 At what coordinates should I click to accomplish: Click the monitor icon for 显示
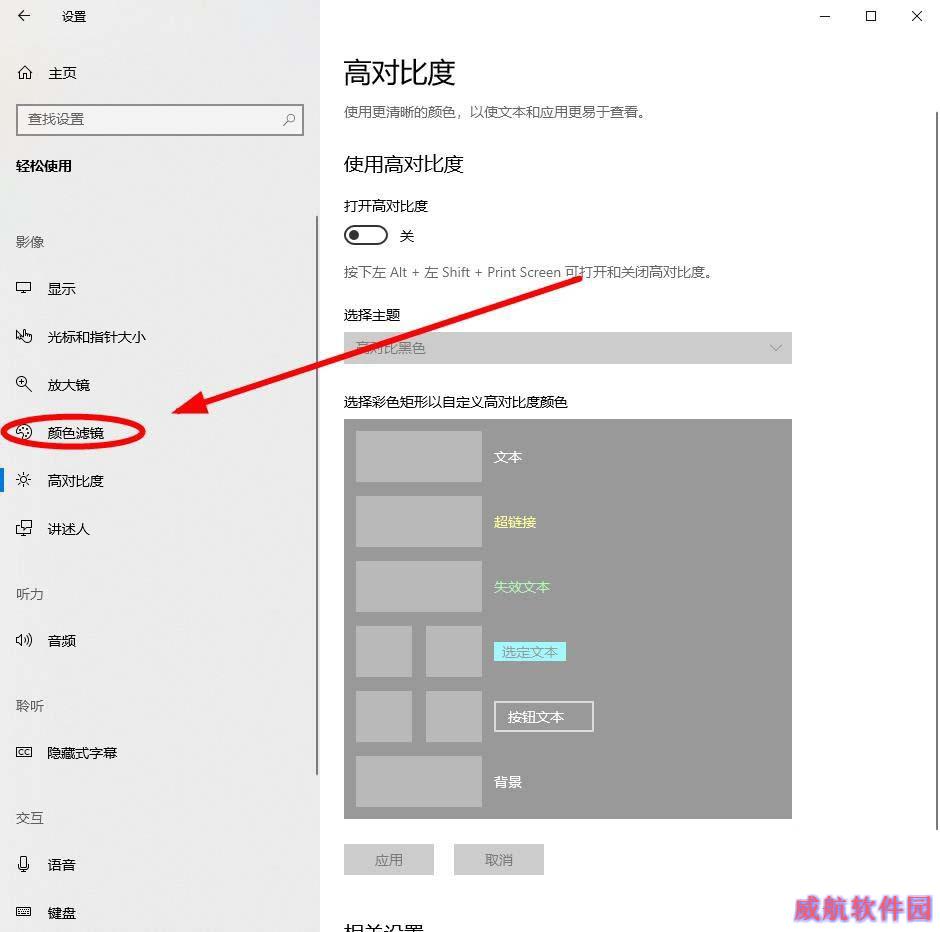point(23,288)
